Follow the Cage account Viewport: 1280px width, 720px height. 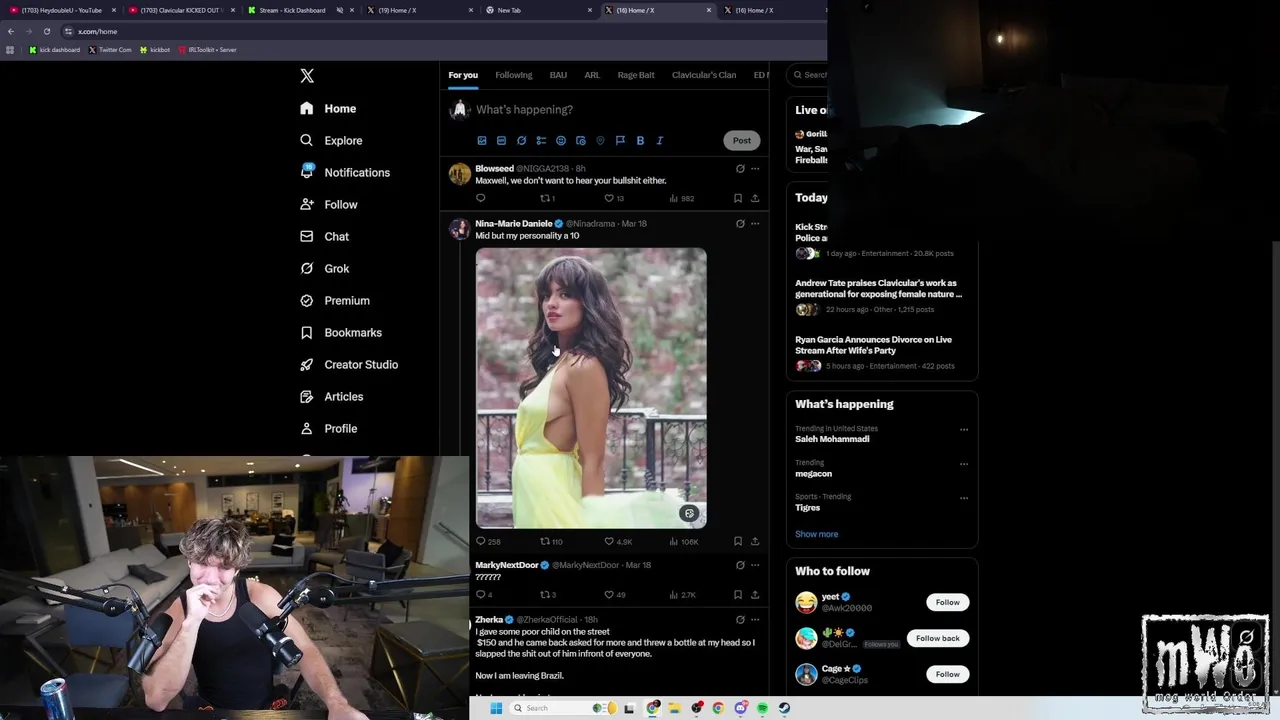click(x=947, y=674)
